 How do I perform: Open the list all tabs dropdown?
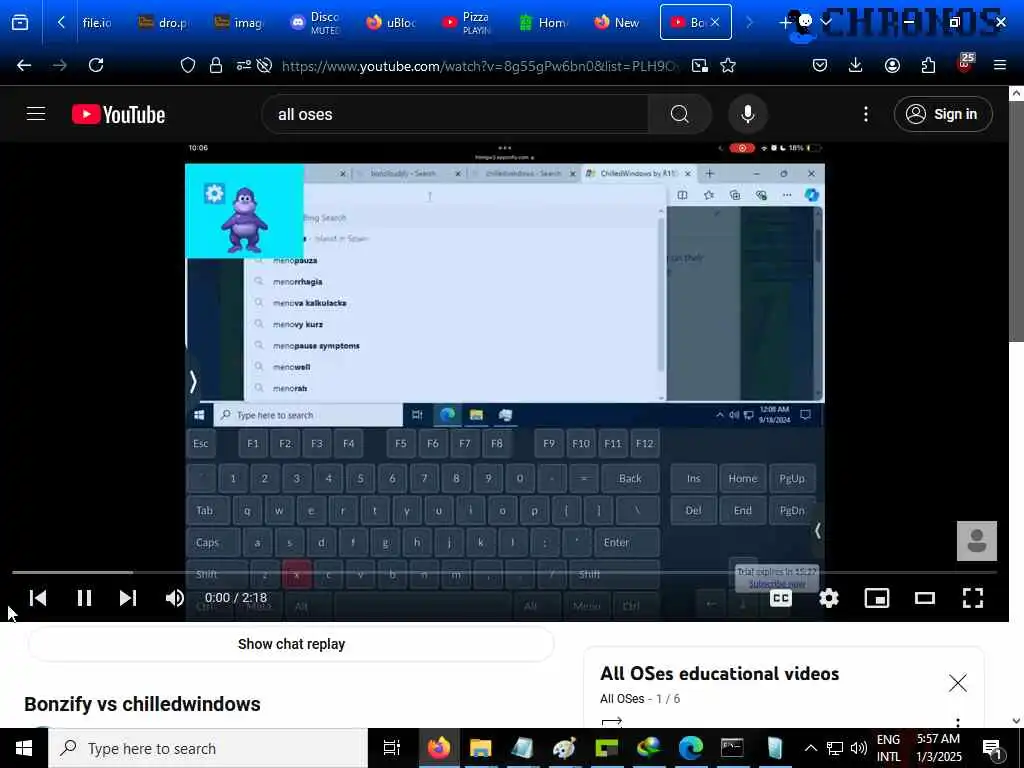(825, 23)
